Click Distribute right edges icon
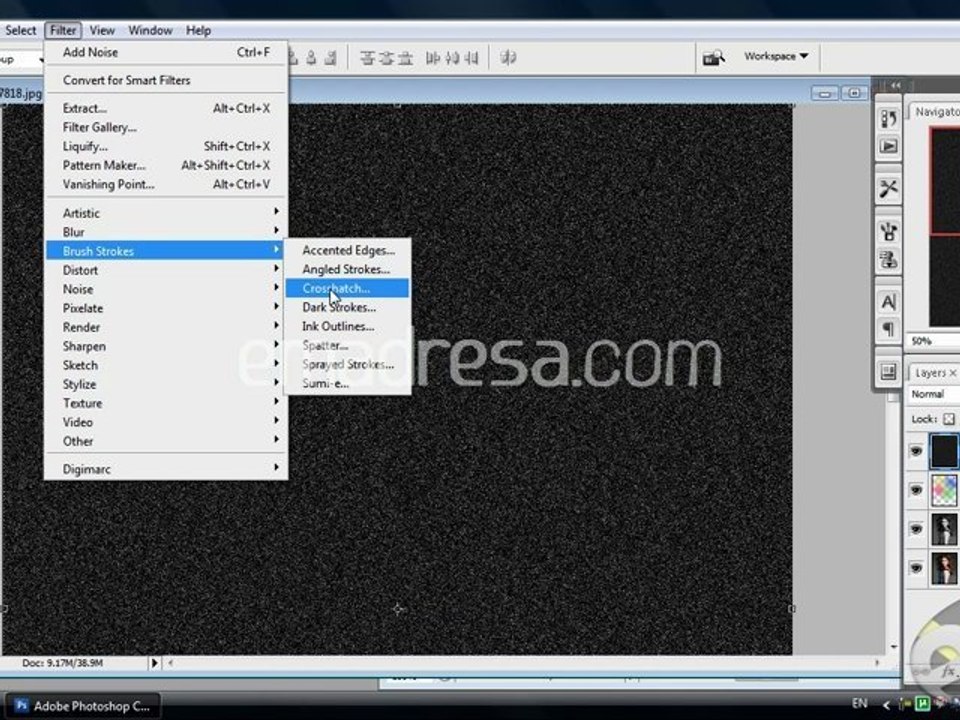The height and width of the screenshot is (720, 960). click(x=471, y=58)
